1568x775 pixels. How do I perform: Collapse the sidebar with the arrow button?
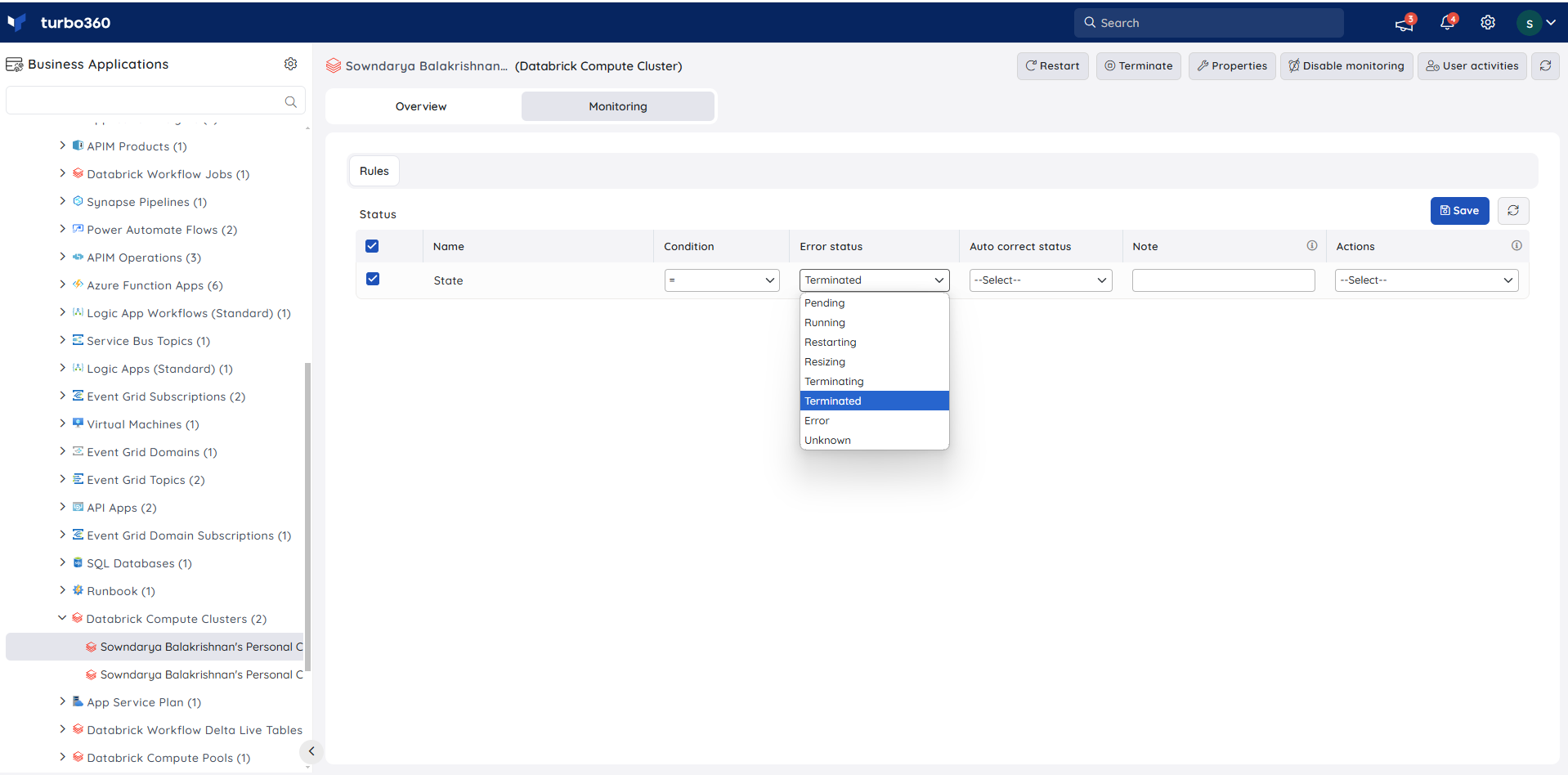click(311, 751)
